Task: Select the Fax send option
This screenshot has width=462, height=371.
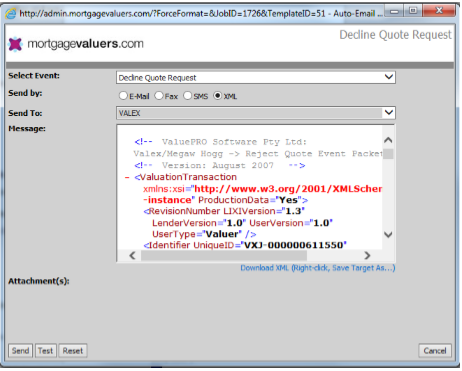Action: coord(159,96)
